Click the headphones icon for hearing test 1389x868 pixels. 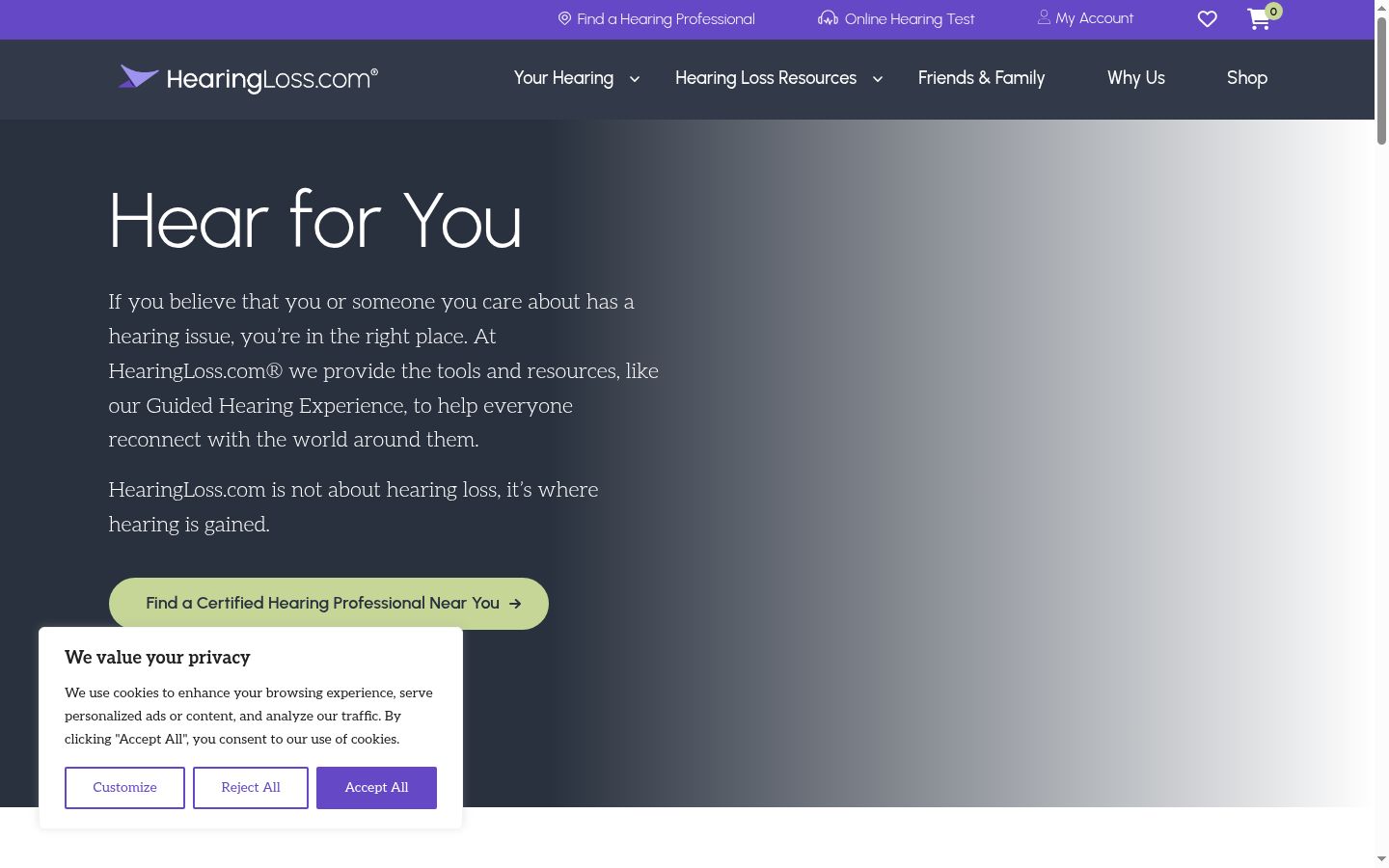(828, 18)
